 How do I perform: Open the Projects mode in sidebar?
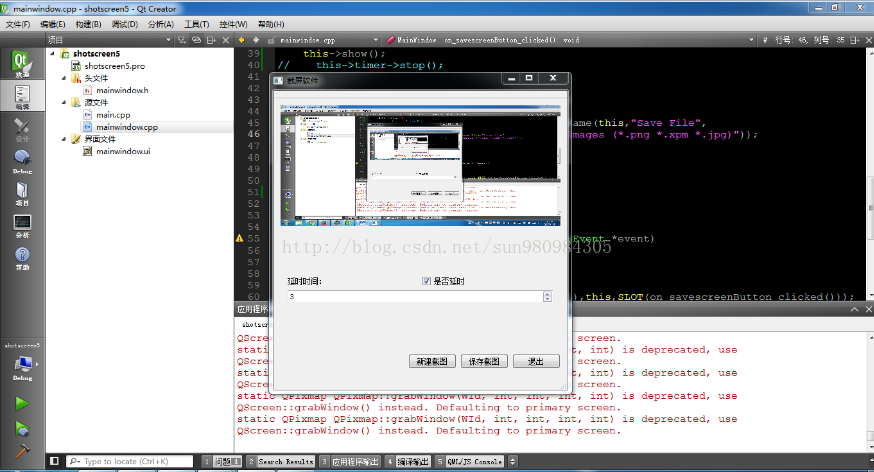[x=21, y=193]
